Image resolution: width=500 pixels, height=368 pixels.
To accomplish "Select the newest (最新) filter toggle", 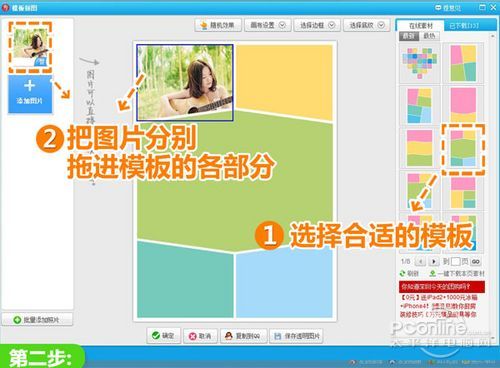I will click(409, 36).
